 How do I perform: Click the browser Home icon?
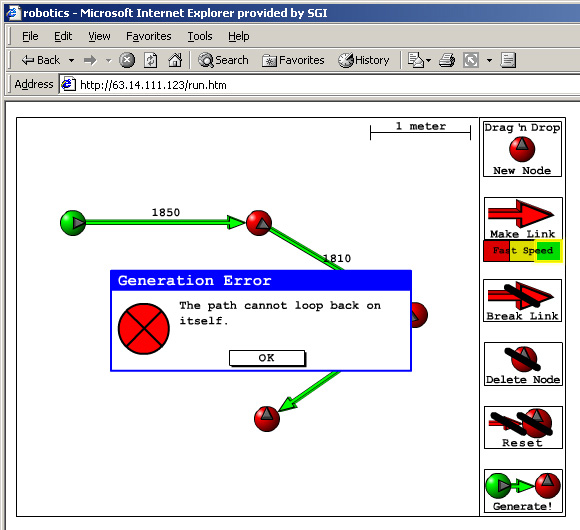click(175, 60)
